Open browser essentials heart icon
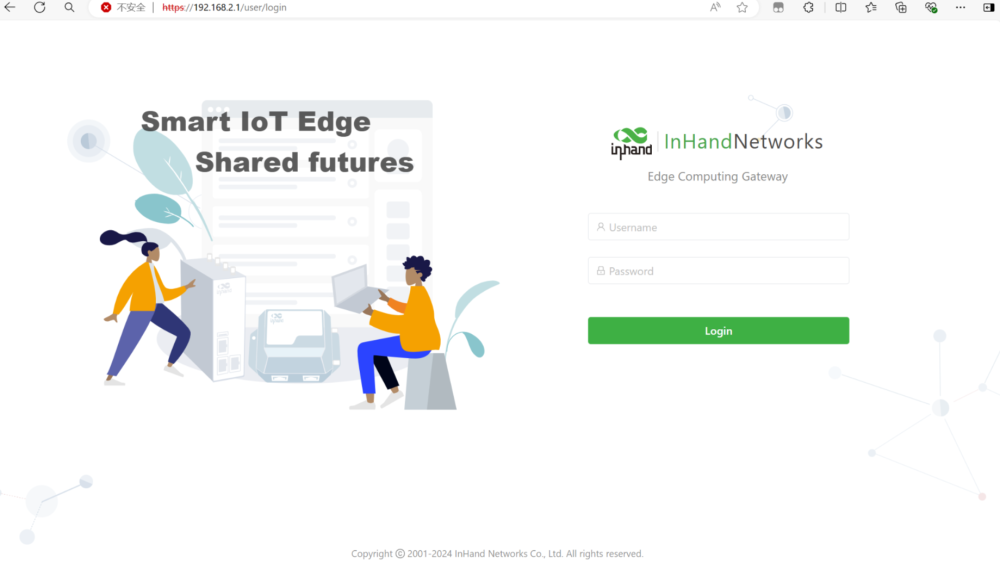The height and width of the screenshot is (563, 1000). [x=930, y=8]
